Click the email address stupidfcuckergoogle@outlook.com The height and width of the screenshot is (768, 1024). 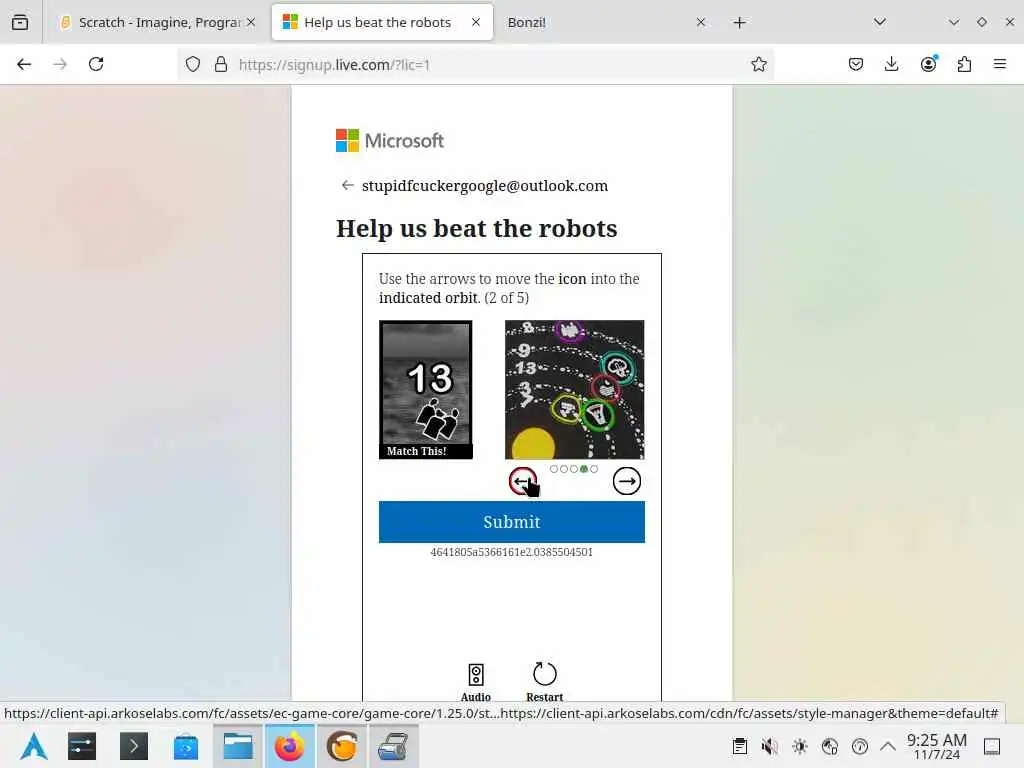click(x=485, y=185)
